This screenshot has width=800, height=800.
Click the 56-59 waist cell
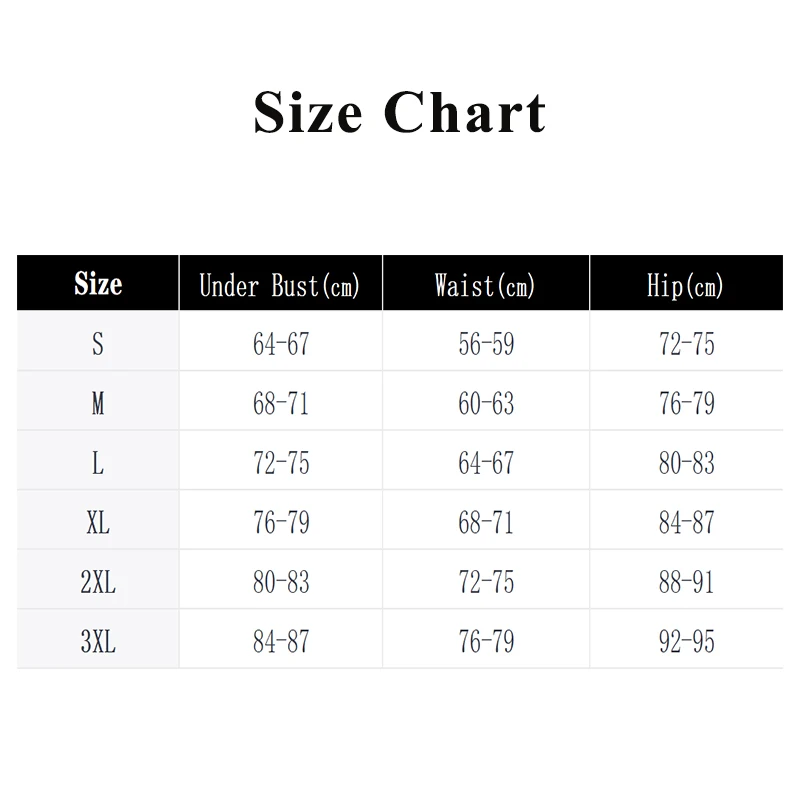click(x=486, y=344)
